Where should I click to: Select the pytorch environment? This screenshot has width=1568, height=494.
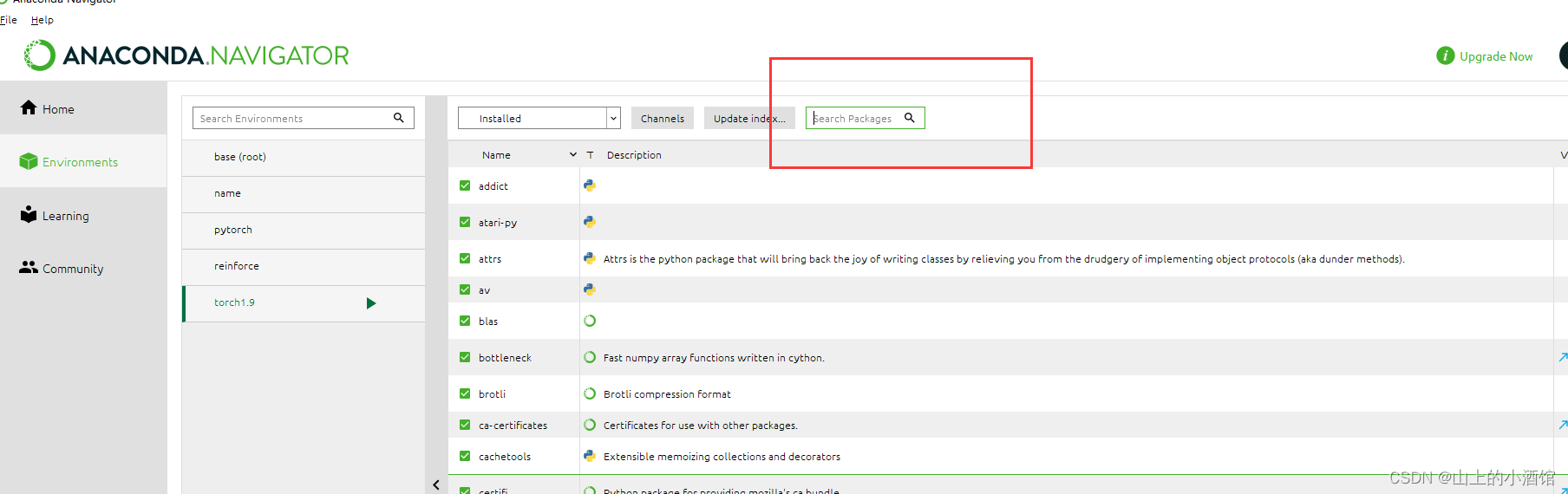click(x=304, y=230)
